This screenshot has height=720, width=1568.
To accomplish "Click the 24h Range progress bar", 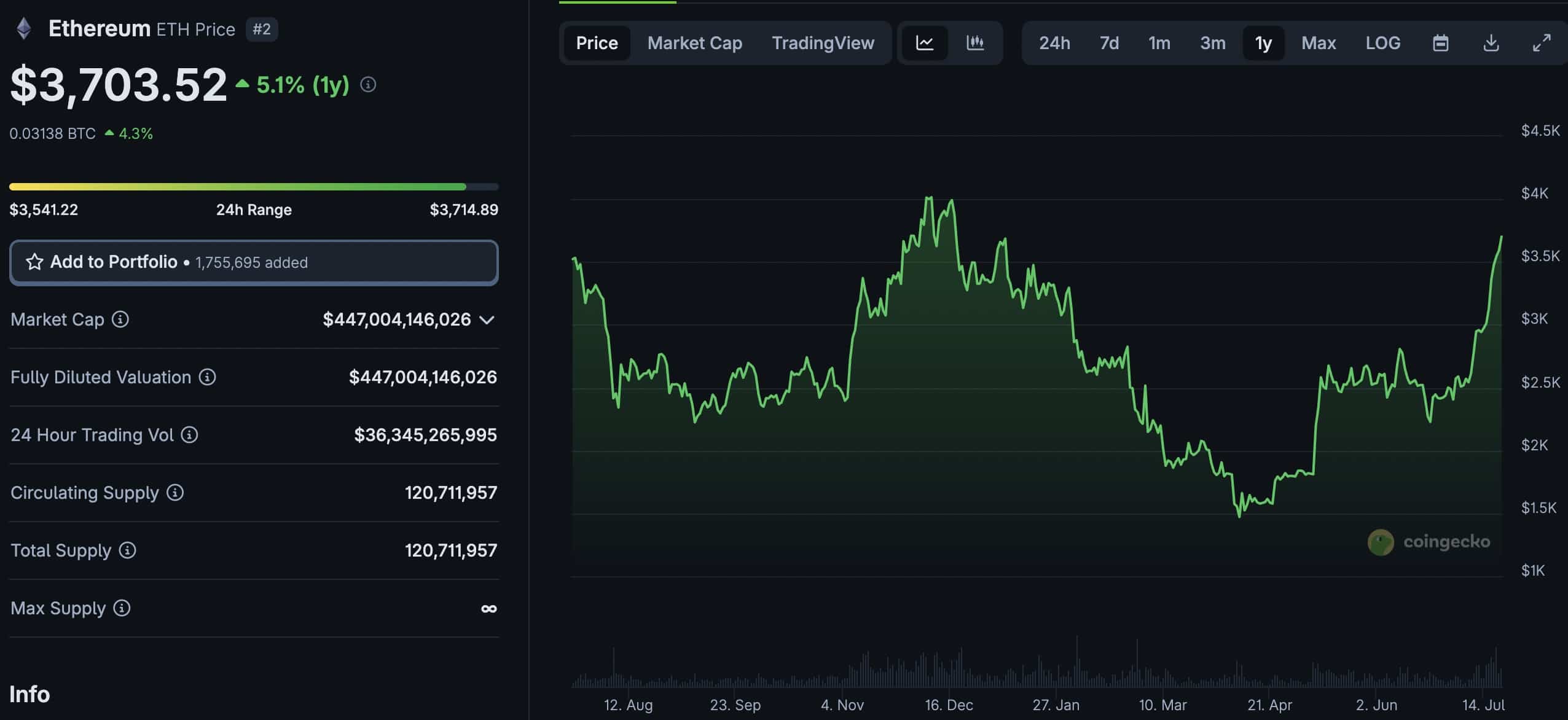I will pyautogui.click(x=253, y=186).
